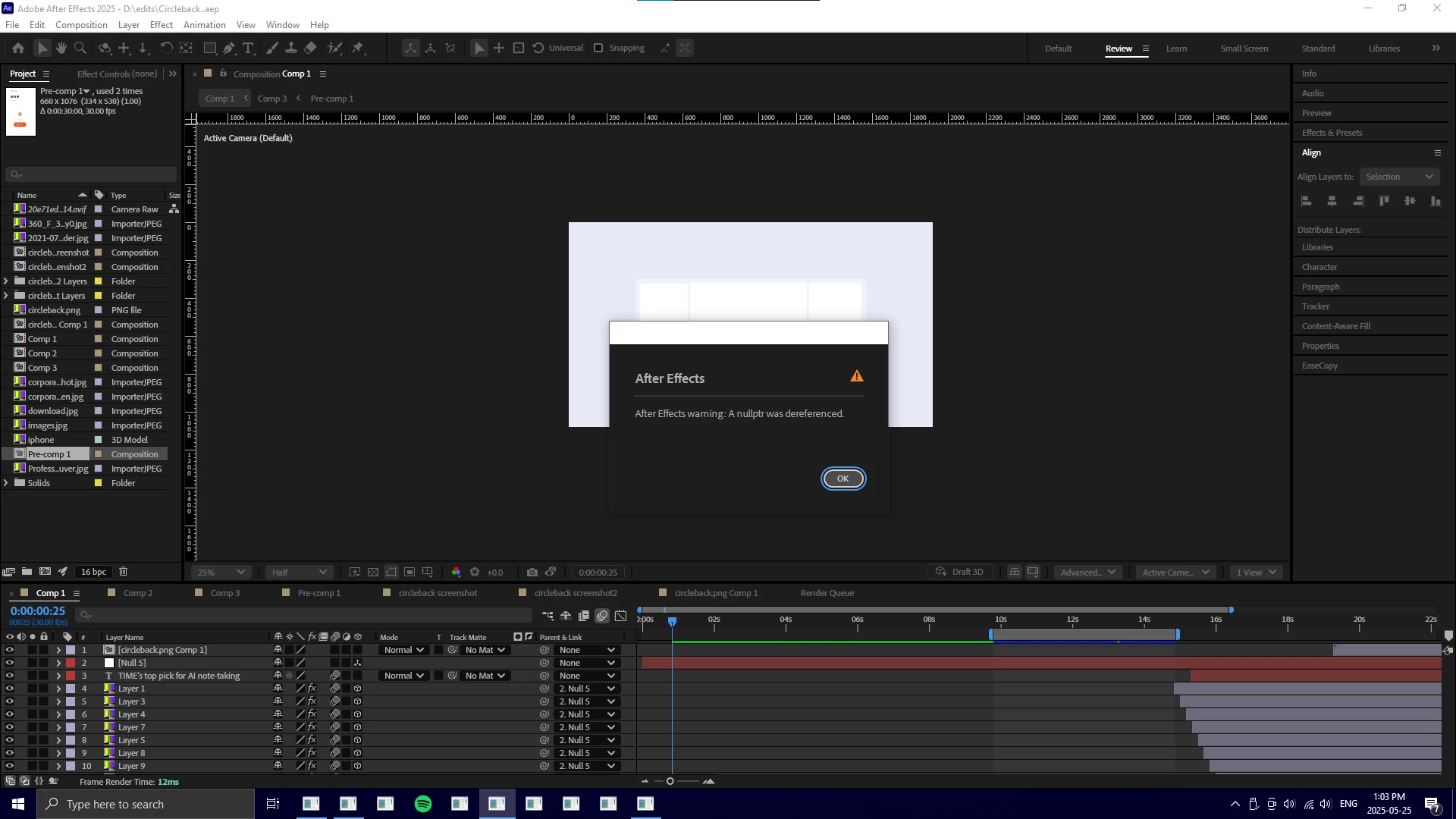Enable the Snapping checkbox
This screenshot has height=819, width=1456.
point(598,48)
